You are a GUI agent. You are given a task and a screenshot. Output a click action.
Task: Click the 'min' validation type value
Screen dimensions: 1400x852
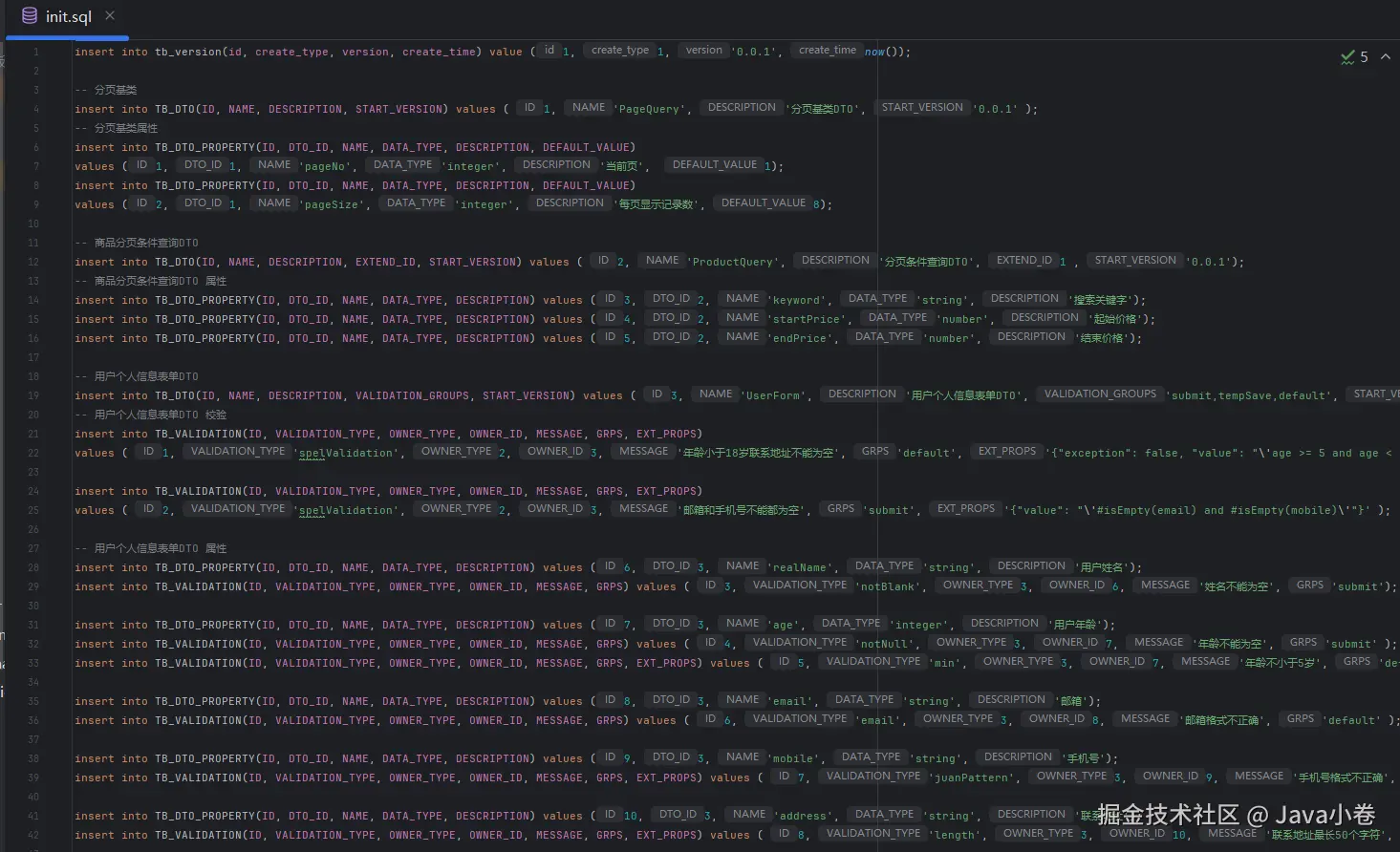coord(945,663)
